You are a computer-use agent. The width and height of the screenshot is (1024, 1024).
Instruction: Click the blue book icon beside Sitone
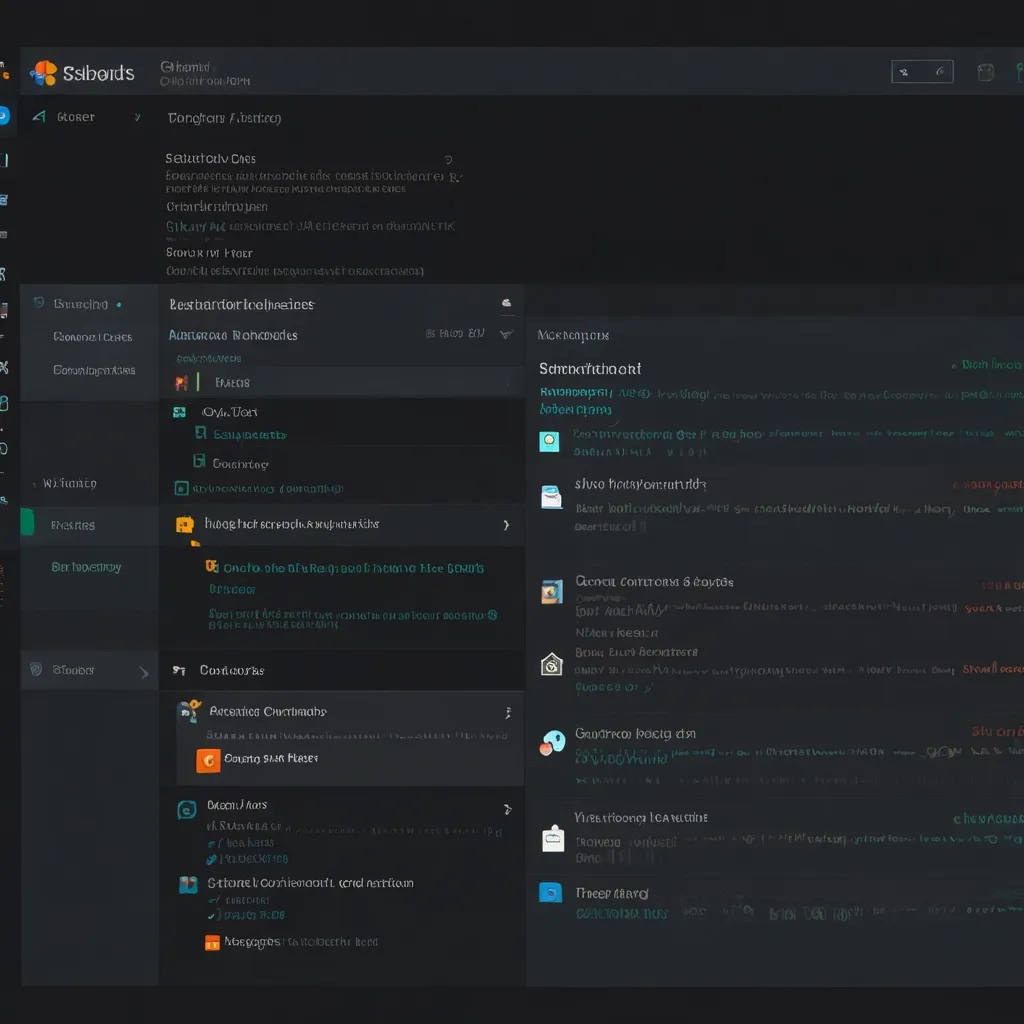188,884
